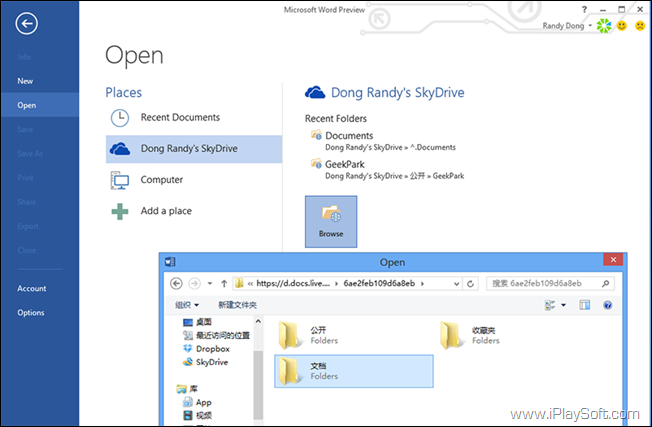Select the 文档 folder
Viewport: 652px width, 427px height.
pyautogui.click(x=354, y=371)
